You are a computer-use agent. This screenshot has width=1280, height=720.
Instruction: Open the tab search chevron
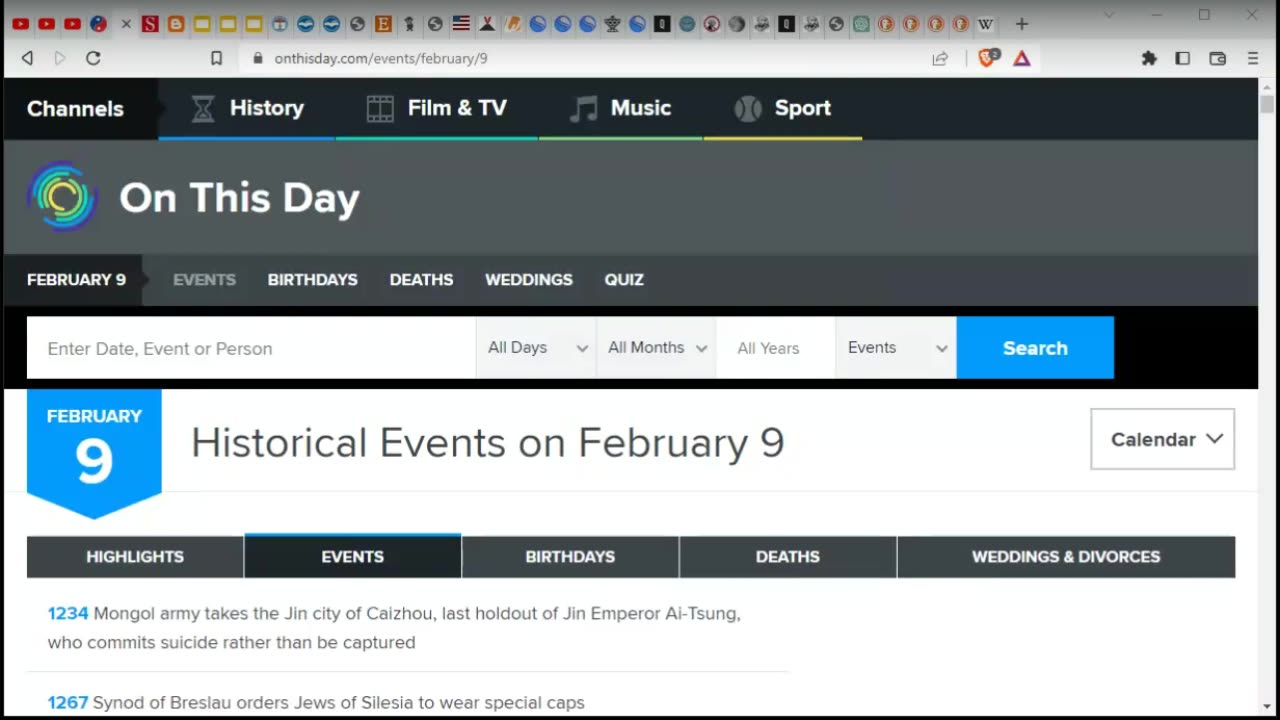click(1109, 15)
